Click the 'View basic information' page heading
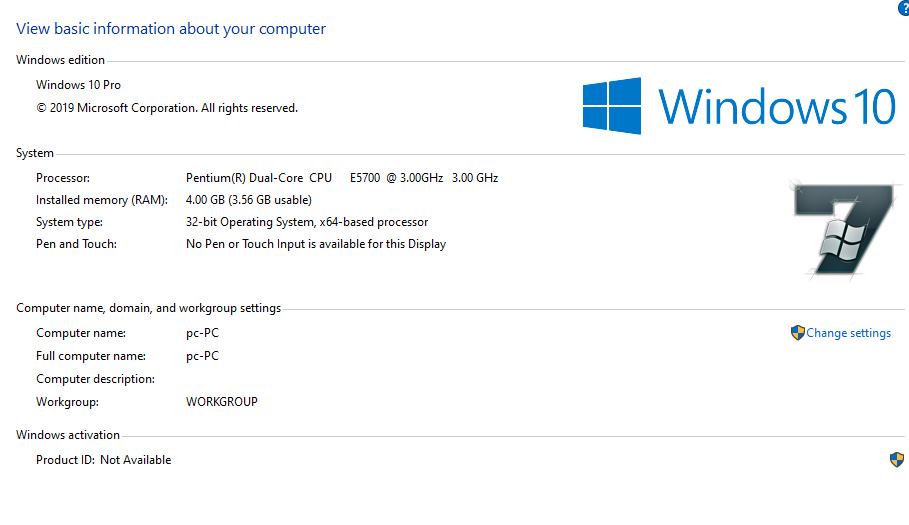This screenshot has width=909, height=525. point(171,29)
